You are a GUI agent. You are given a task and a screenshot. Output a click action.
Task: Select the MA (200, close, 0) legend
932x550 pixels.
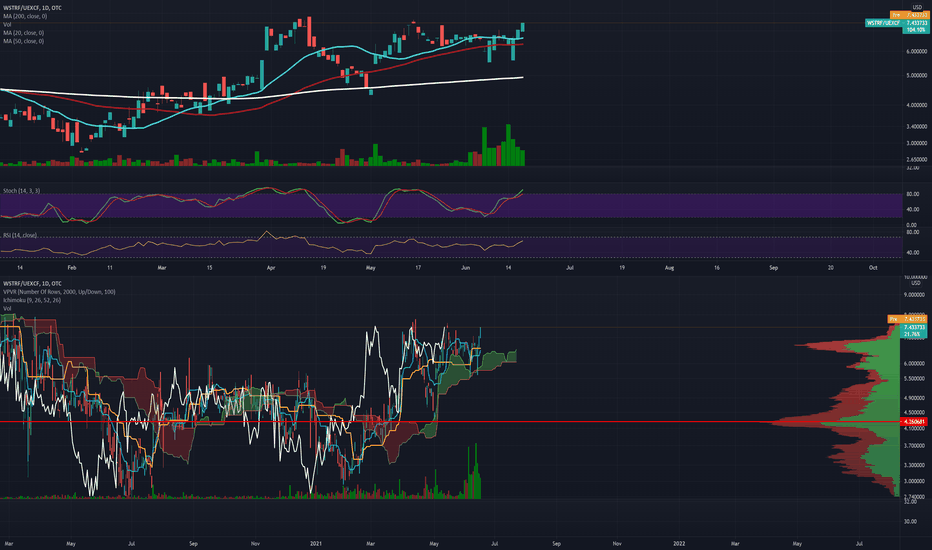[25, 16]
